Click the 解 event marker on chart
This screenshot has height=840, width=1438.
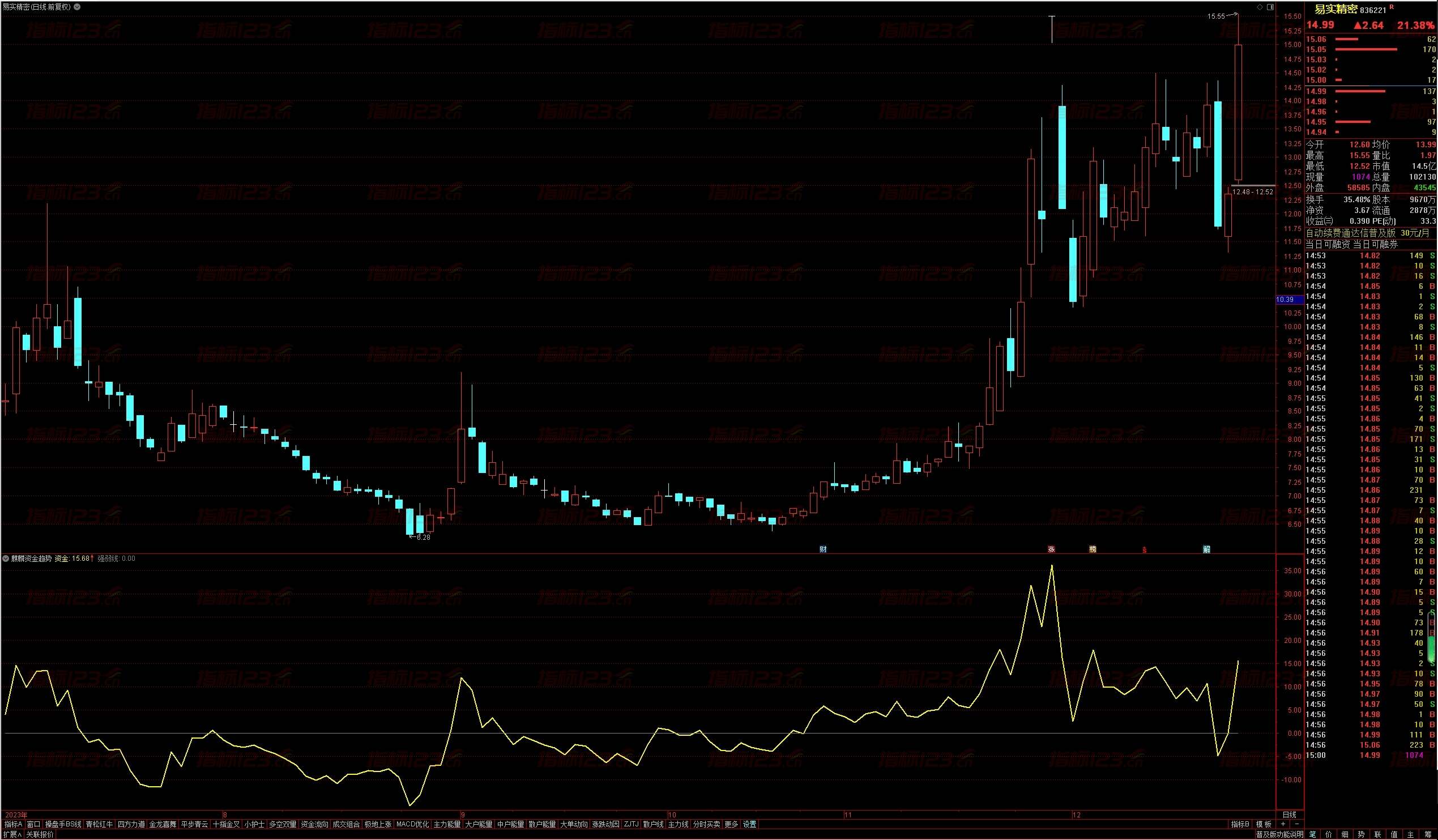click(1206, 549)
